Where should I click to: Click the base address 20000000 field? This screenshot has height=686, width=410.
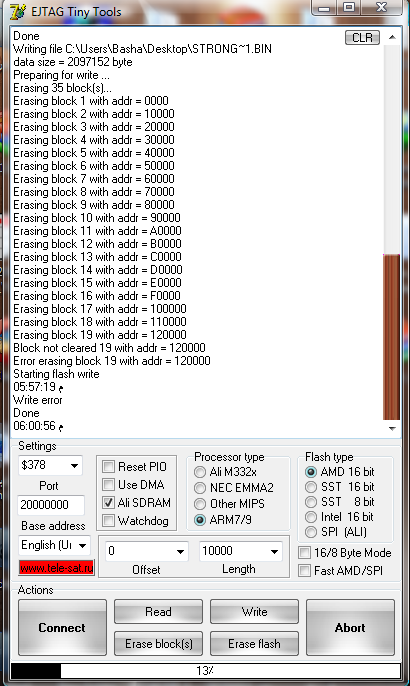tap(51, 505)
